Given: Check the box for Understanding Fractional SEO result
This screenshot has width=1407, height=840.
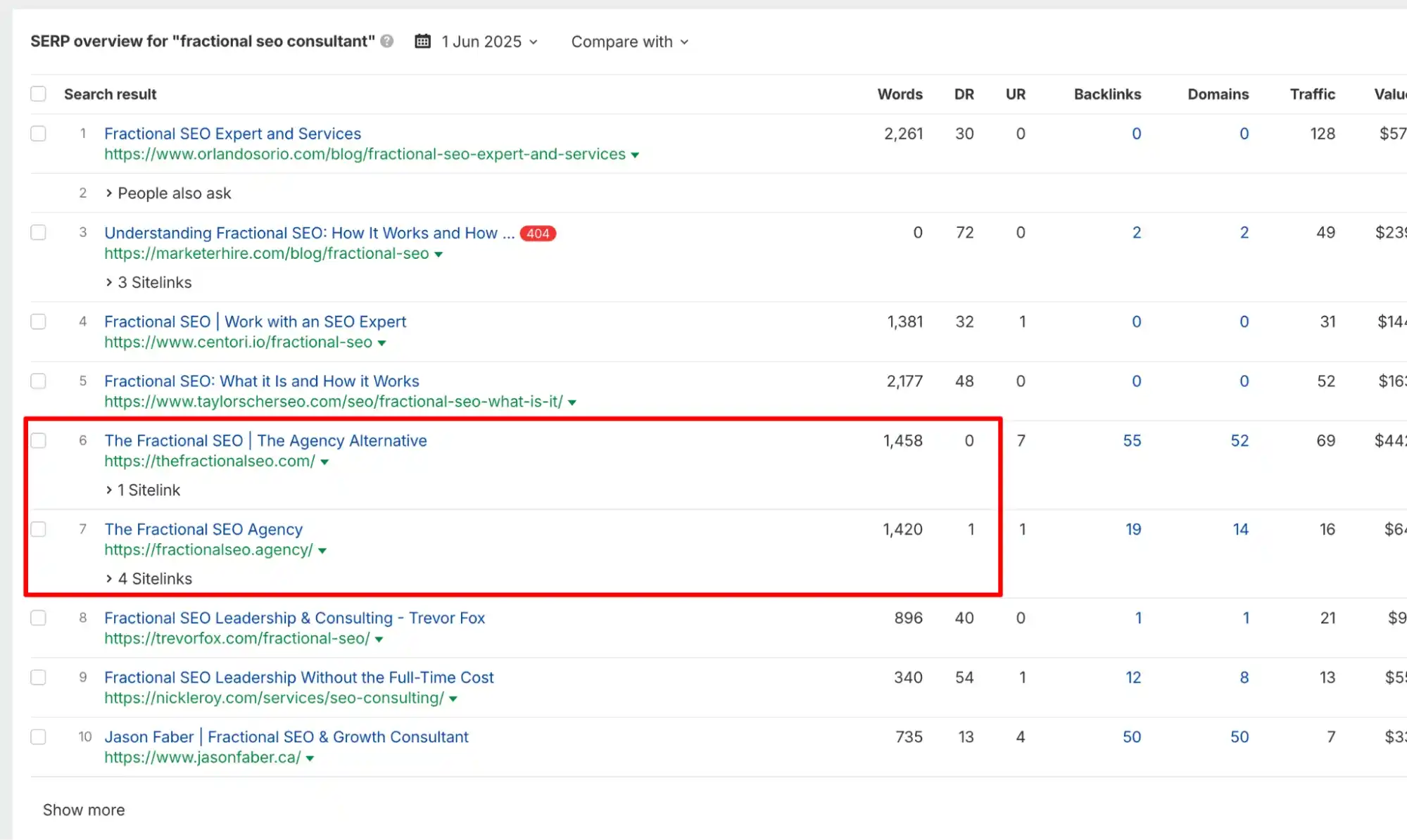Looking at the screenshot, I should click(x=38, y=233).
